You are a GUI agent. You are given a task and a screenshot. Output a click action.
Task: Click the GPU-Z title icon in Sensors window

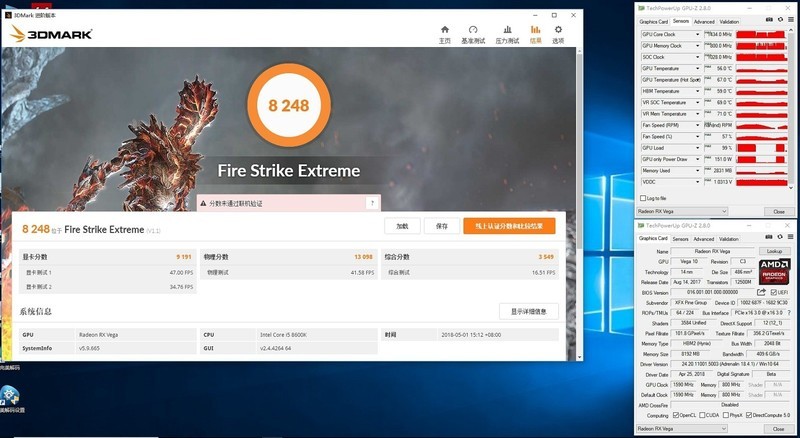(642, 8)
